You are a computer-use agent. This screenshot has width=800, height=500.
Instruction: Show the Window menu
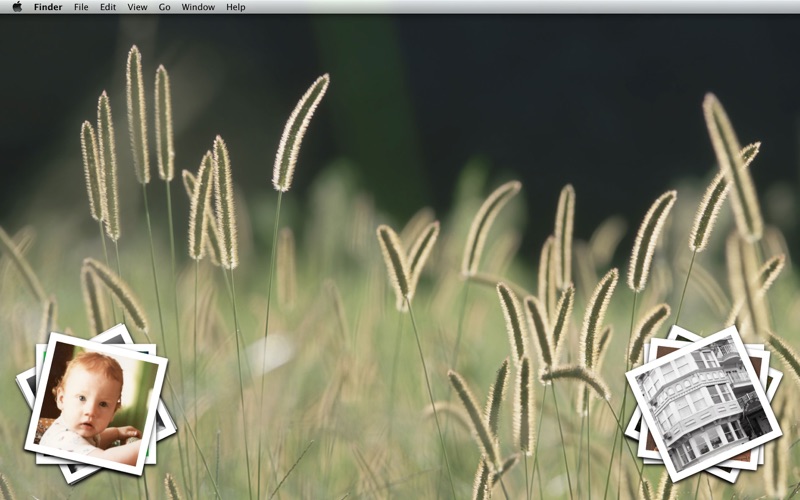point(198,7)
